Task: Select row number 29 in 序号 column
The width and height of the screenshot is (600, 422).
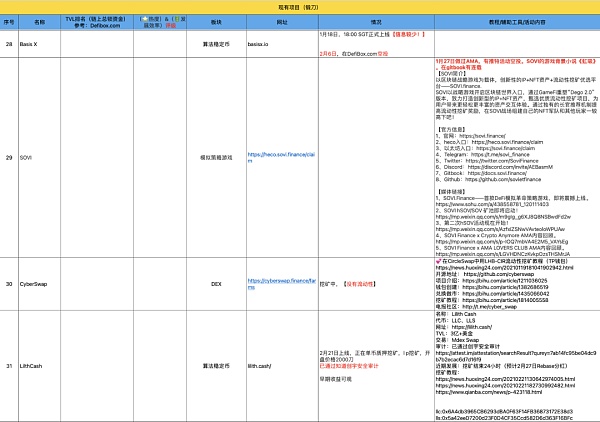Action: (x=9, y=158)
